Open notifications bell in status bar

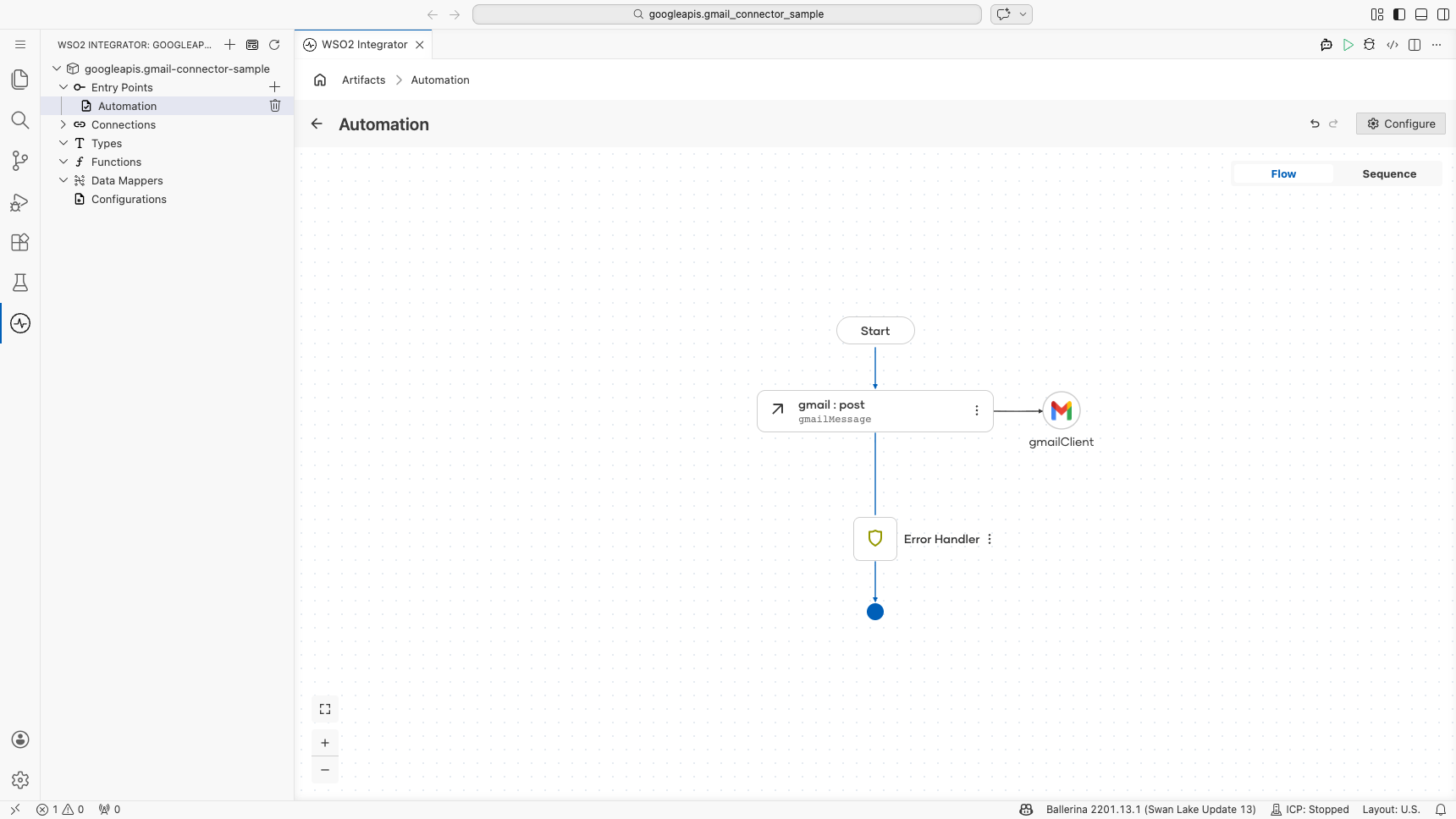pyautogui.click(x=1441, y=810)
